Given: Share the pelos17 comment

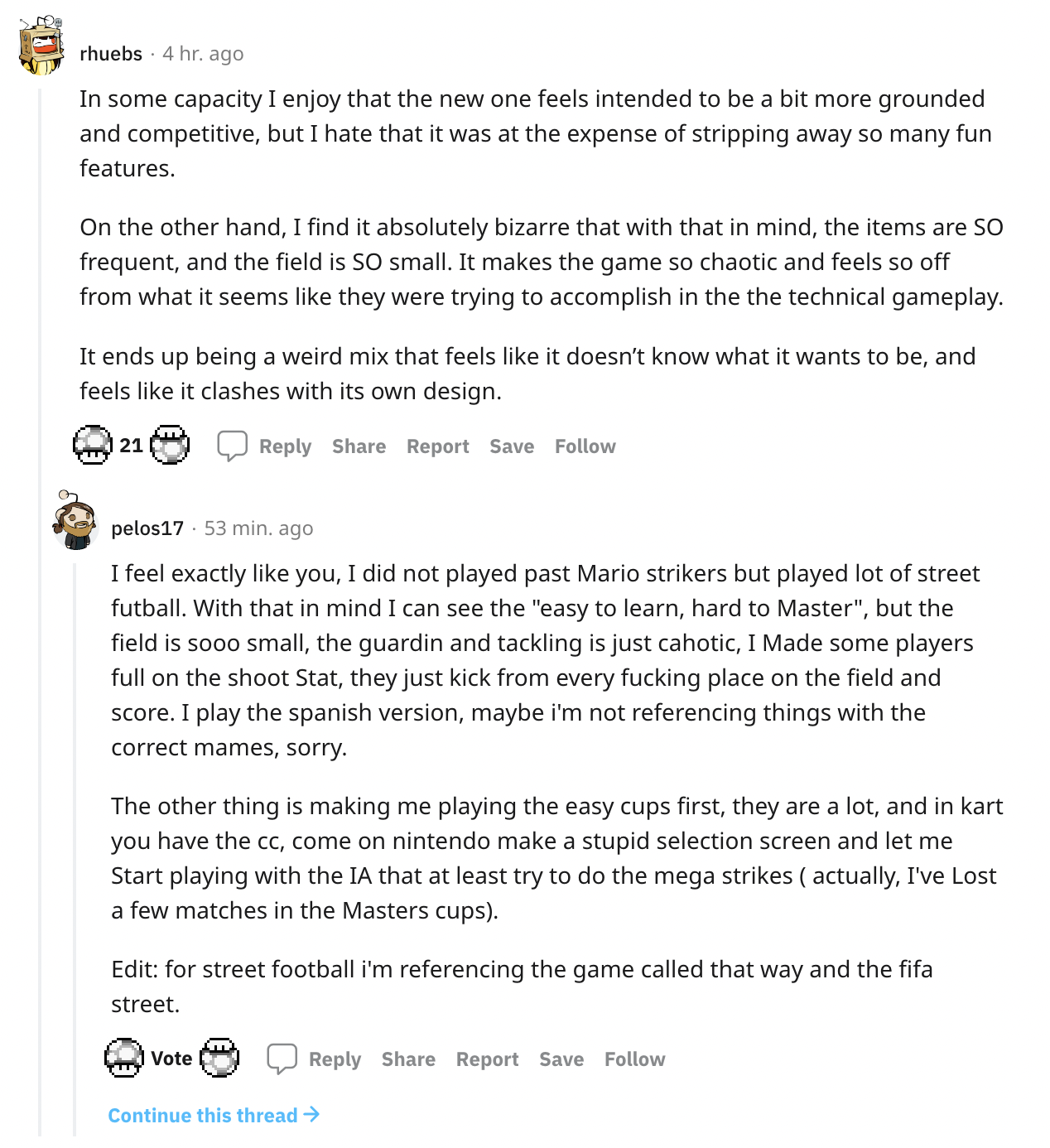Looking at the screenshot, I should pyautogui.click(x=408, y=1059).
